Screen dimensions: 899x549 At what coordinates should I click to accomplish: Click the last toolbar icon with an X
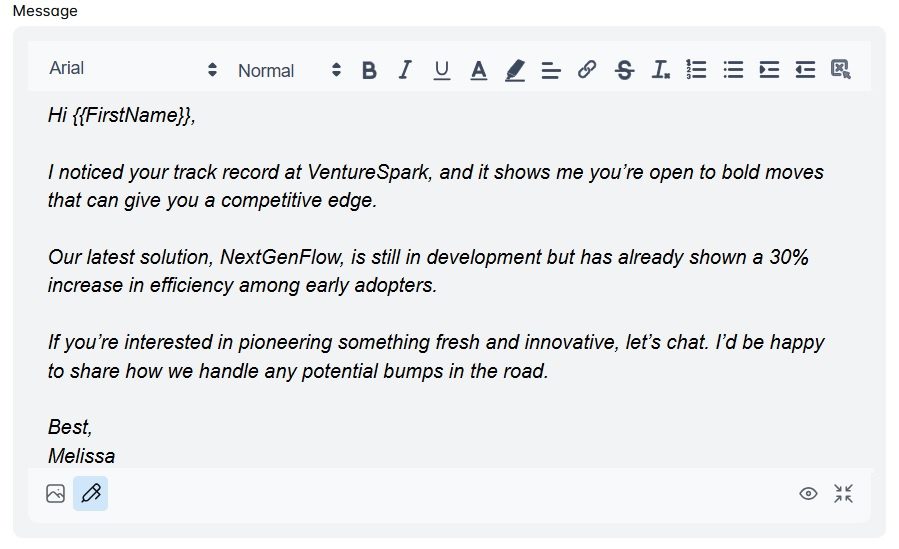click(x=841, y=69)
